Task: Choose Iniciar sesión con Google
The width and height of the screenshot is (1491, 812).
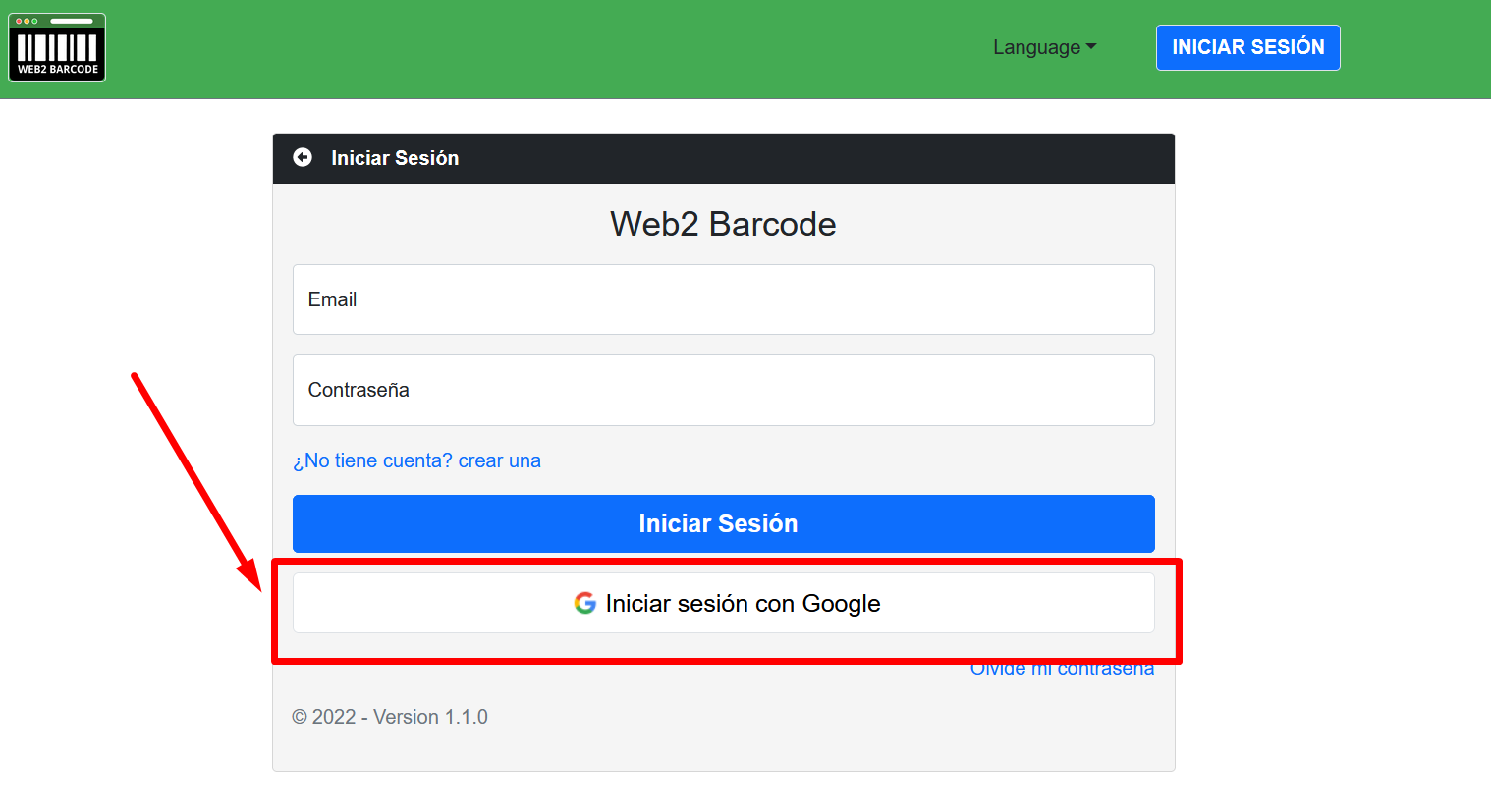Action: tap(723, 603)
